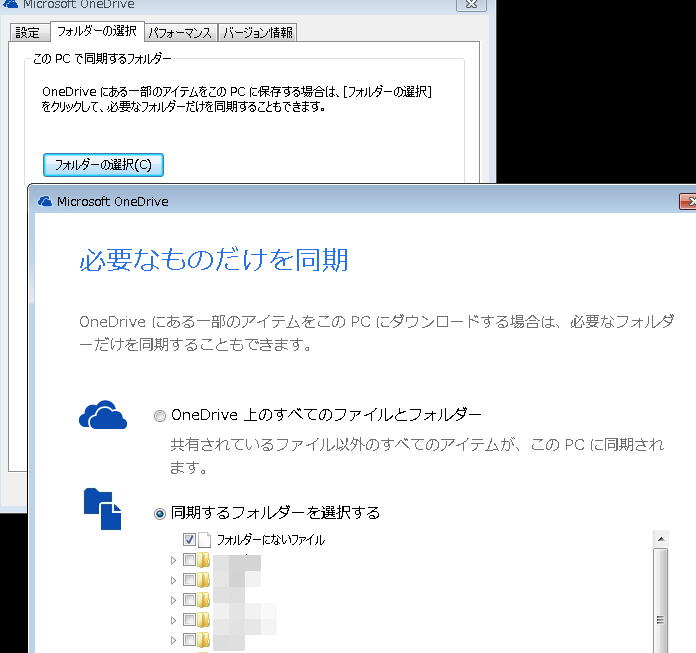This screenshot has width=696, height=653.
Task: Select the 同期するフォルダーを選択する radio button
Action: 160,514
